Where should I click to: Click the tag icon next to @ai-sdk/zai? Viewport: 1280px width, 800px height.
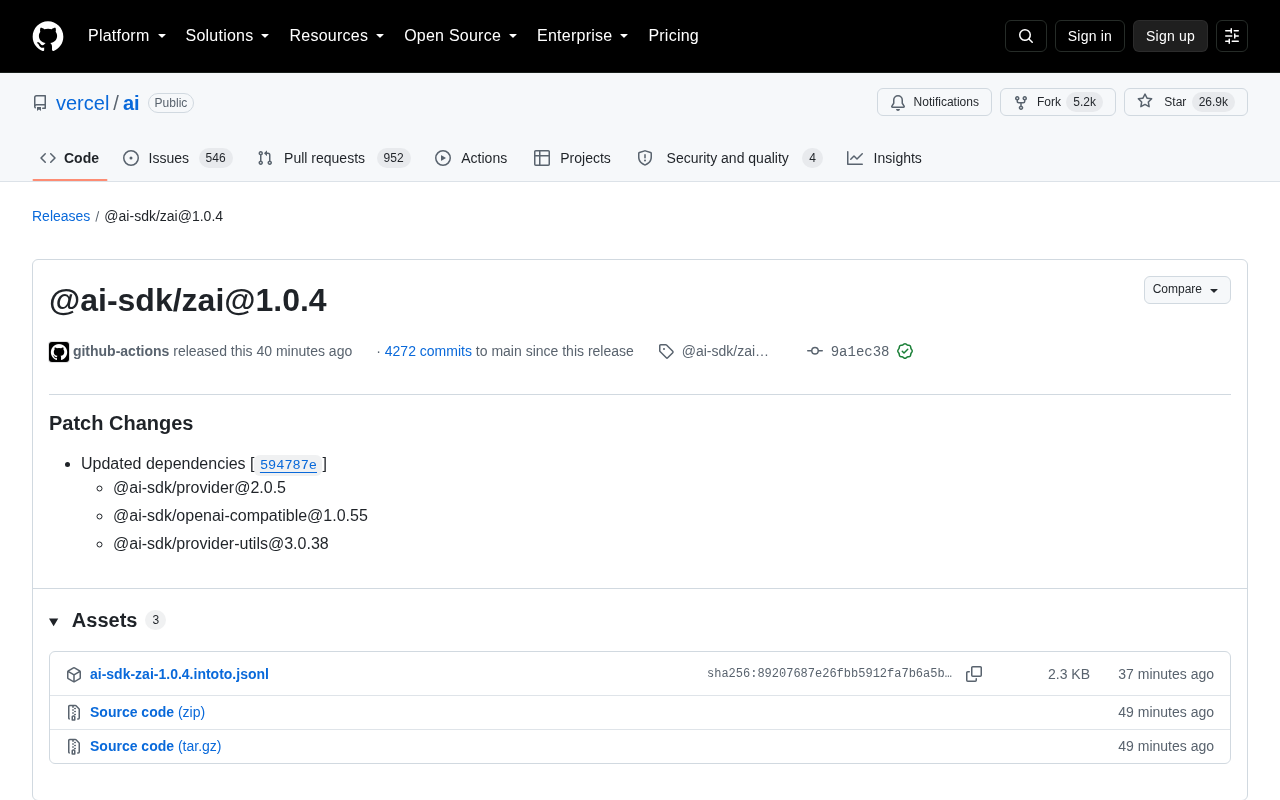click(666, 351)
